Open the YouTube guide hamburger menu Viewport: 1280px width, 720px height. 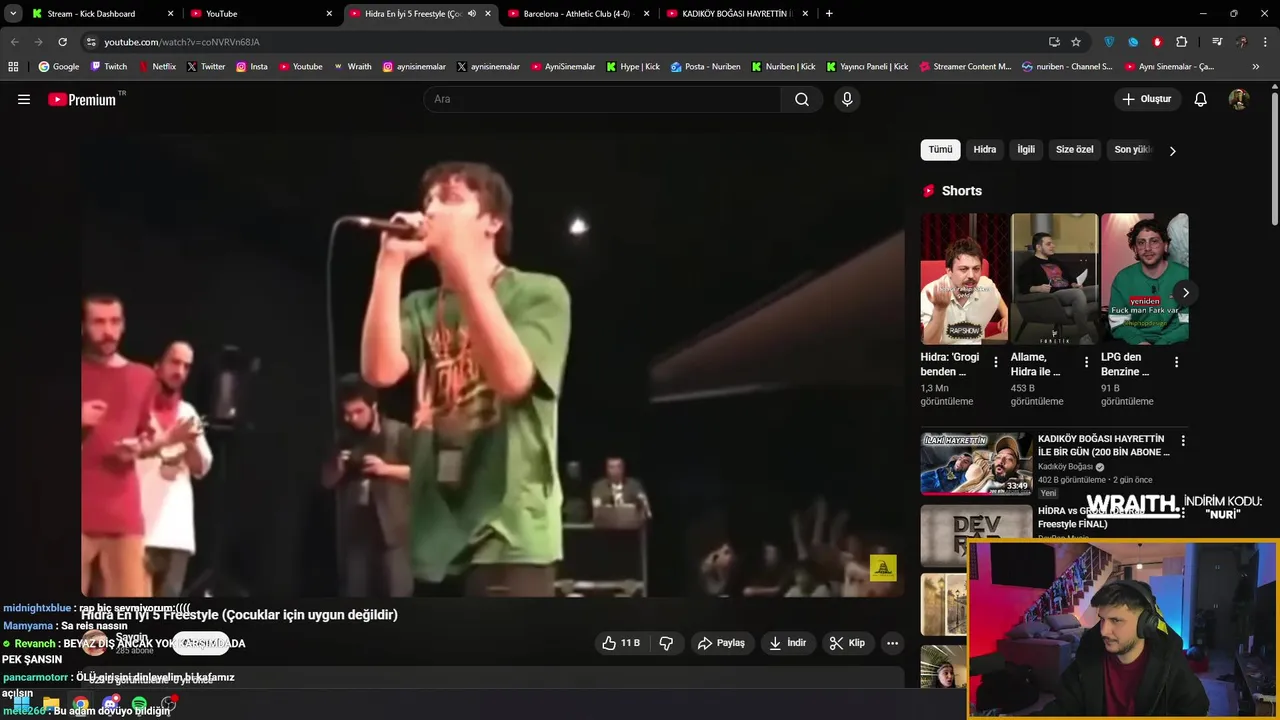[24, 99]
